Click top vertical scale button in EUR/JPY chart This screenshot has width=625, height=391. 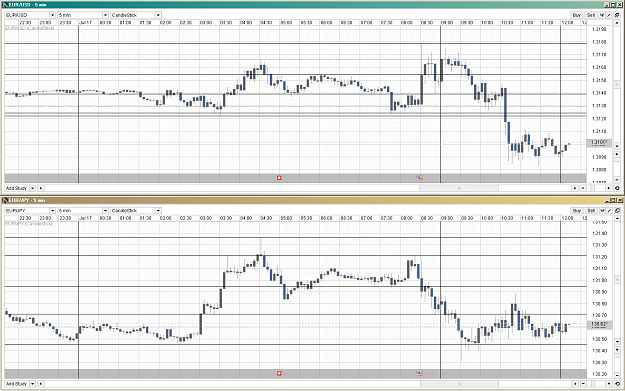(617, 218)
